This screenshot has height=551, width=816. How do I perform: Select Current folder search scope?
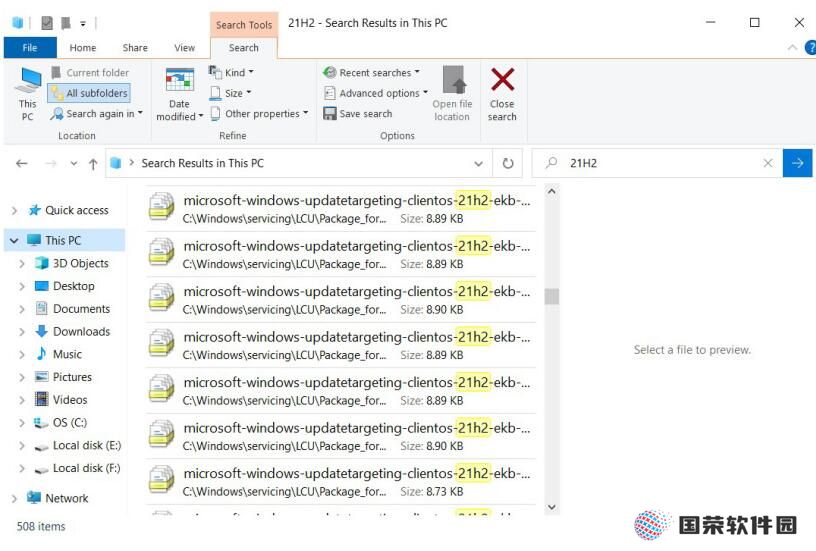[x=90, y=73]
